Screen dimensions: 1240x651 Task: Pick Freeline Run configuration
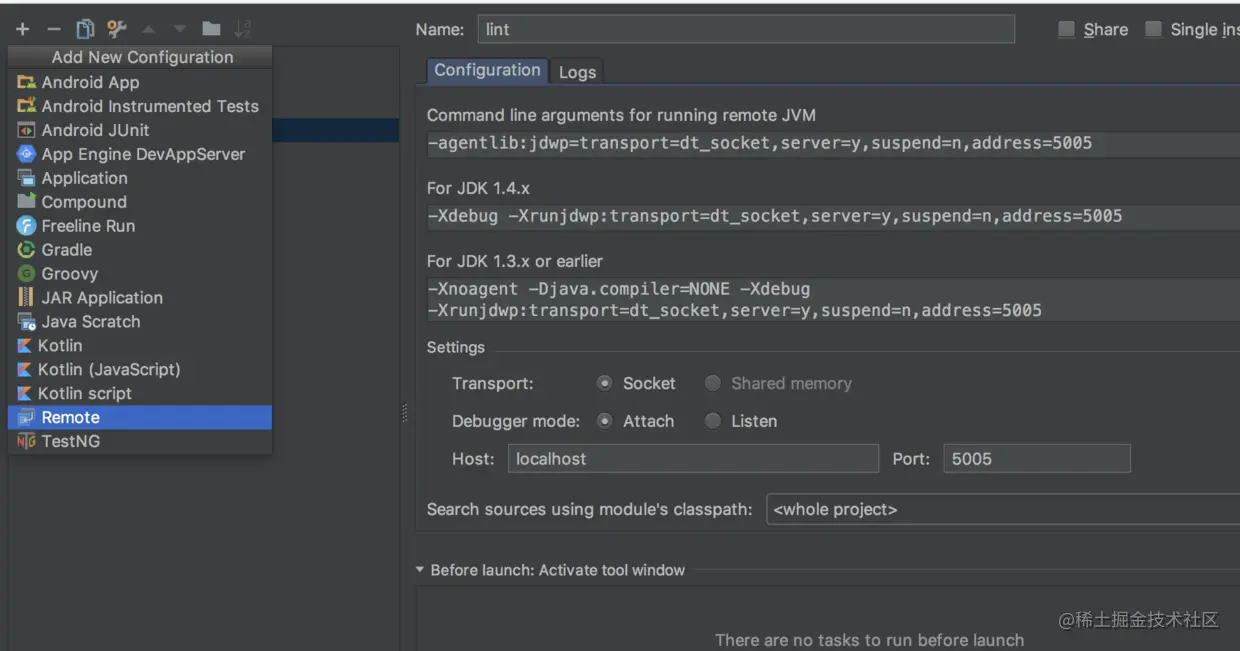coord(140,226)
